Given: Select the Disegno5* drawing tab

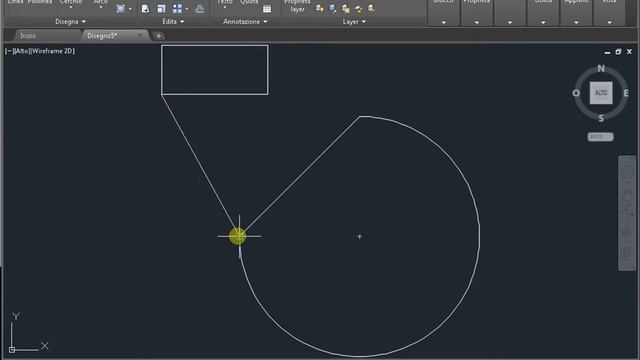Looking at the screenshot, I should pyautogui.click(x=102, y=36).
